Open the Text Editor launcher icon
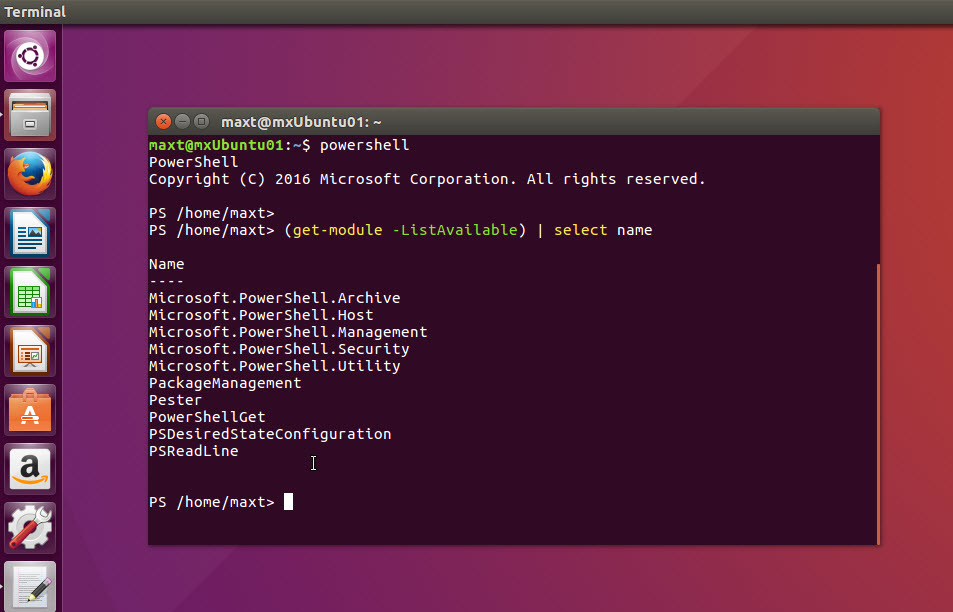The height and width of the screenshot is (612, 953). [x=30, y=586]
